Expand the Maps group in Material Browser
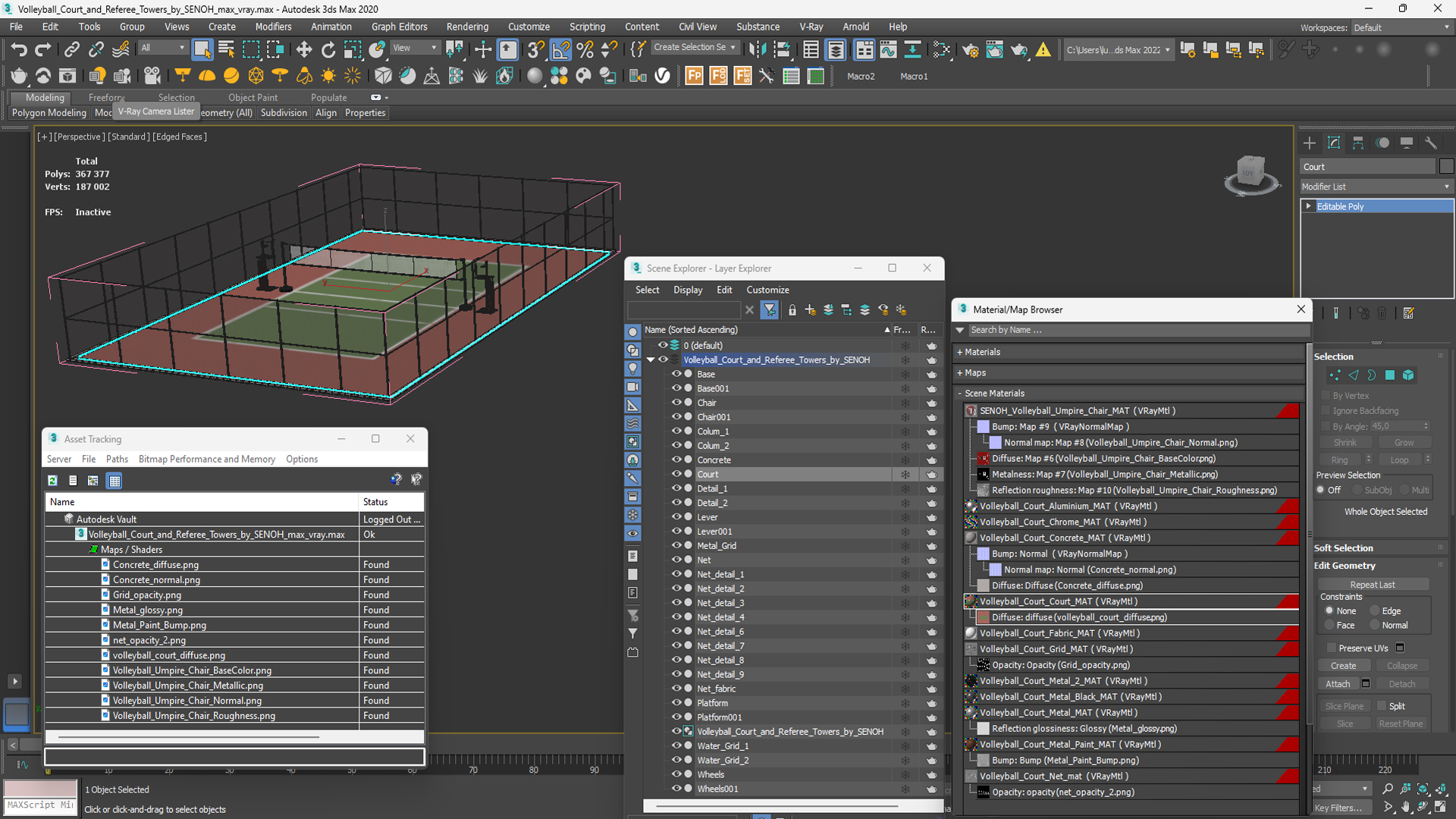This screenshot has width=1456, height=819. 960,373
